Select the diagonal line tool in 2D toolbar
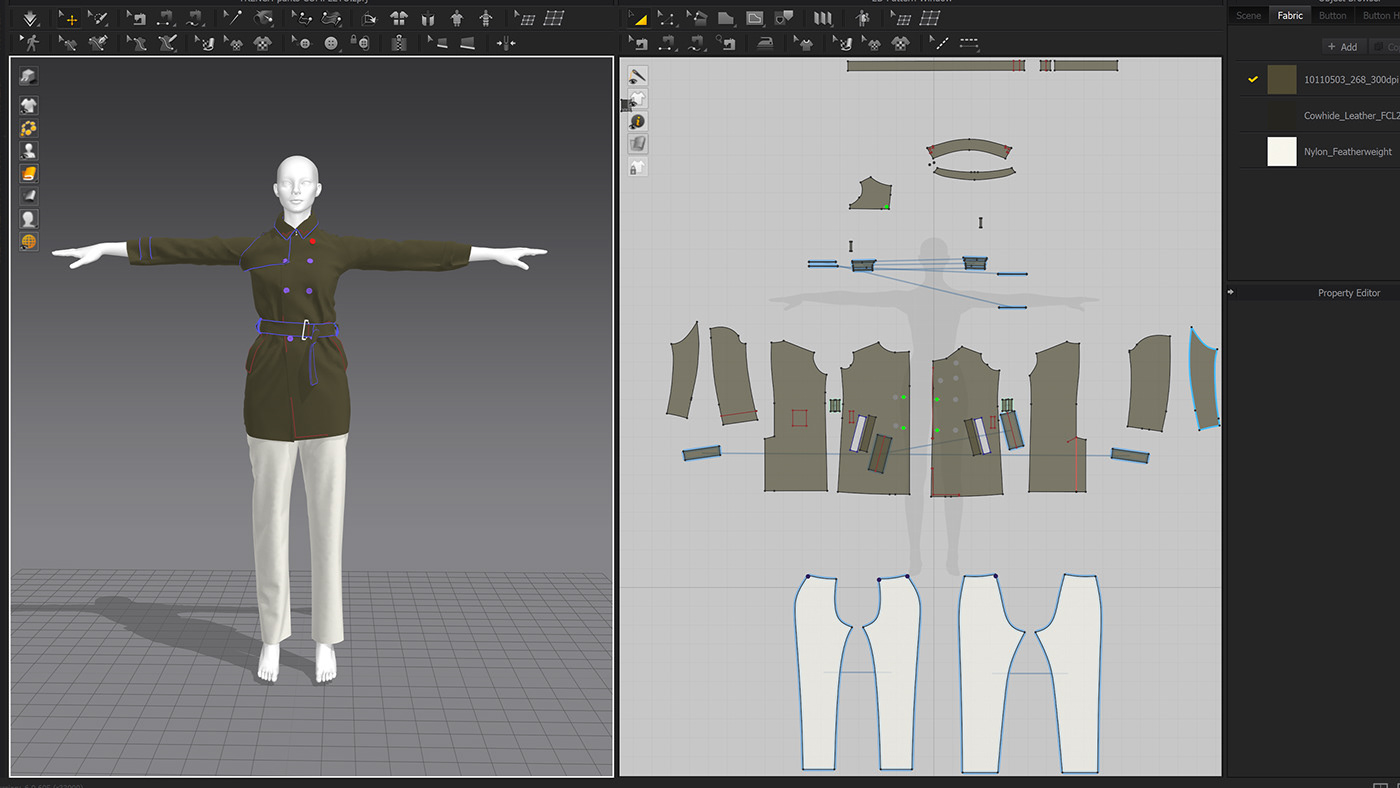The width and height of the screenshot is (1400, 788). [x=940, y=43]
